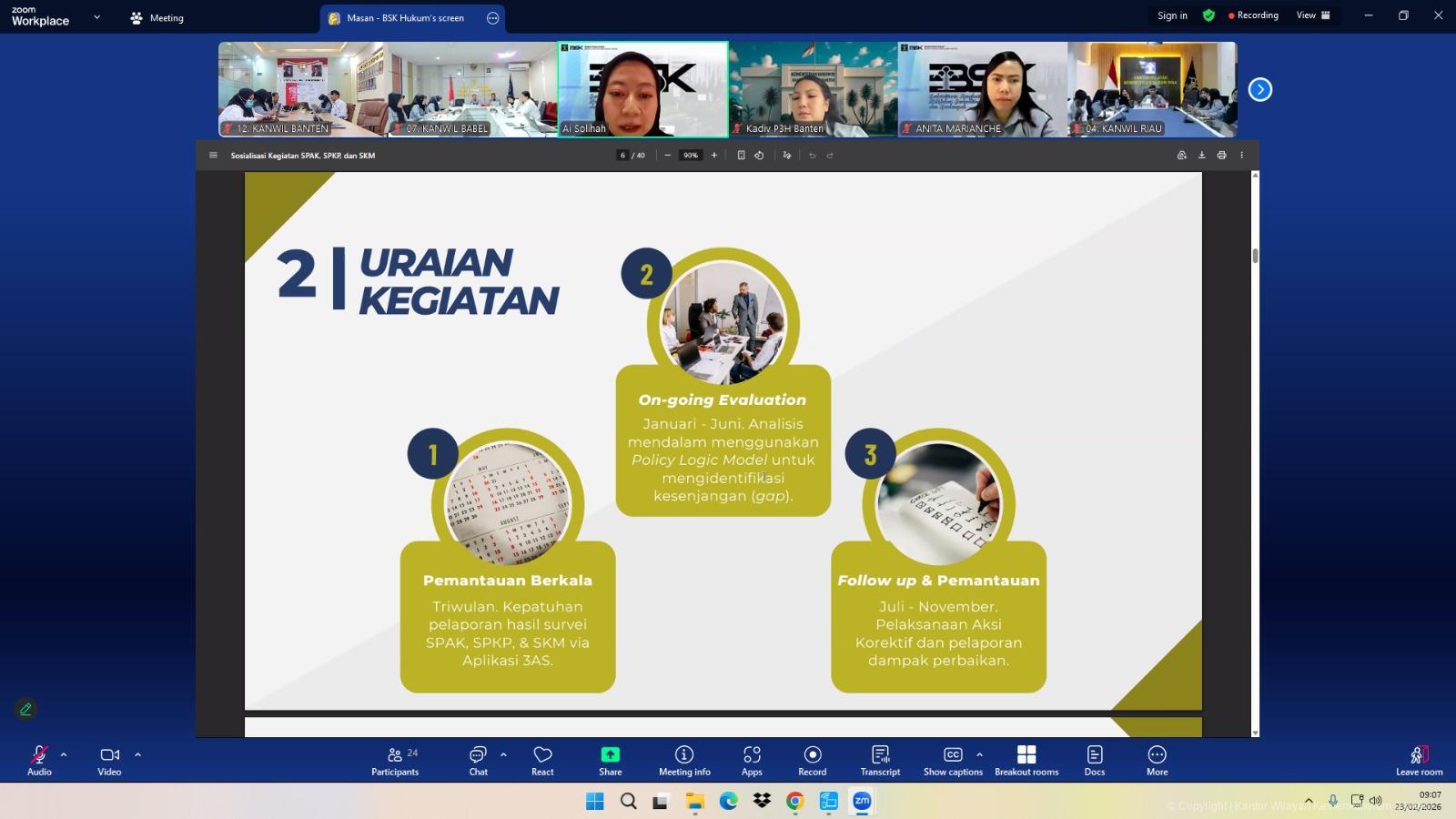Screen dimensions: 1456x819
Task: Click the Sign in link
Action: click(1172, 15)
